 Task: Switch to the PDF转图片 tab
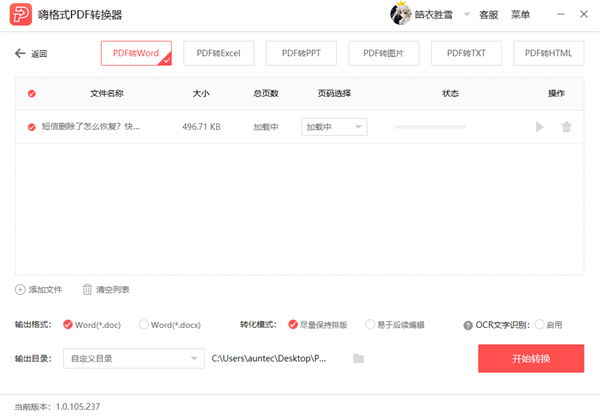click(x=384, y=53)
